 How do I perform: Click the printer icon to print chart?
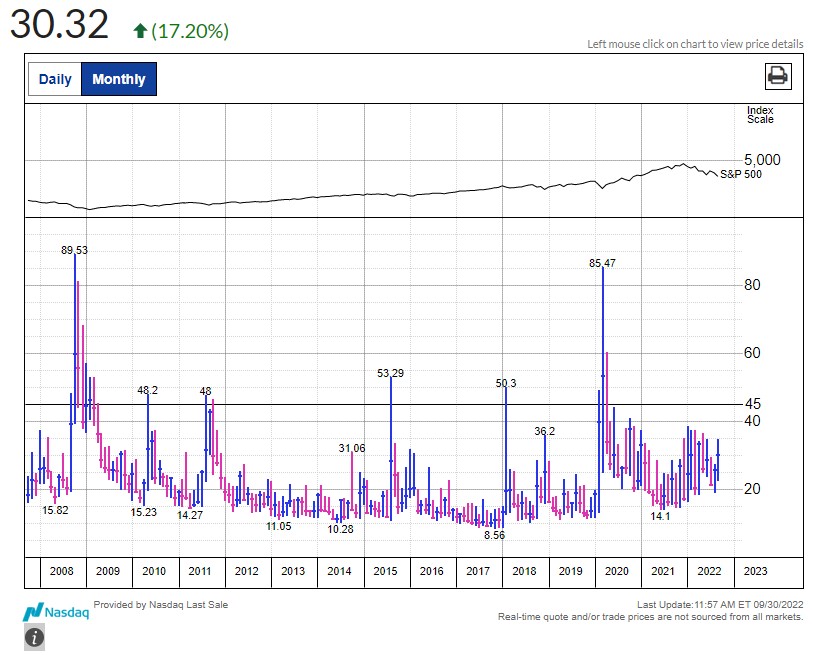tap(777, 76)
